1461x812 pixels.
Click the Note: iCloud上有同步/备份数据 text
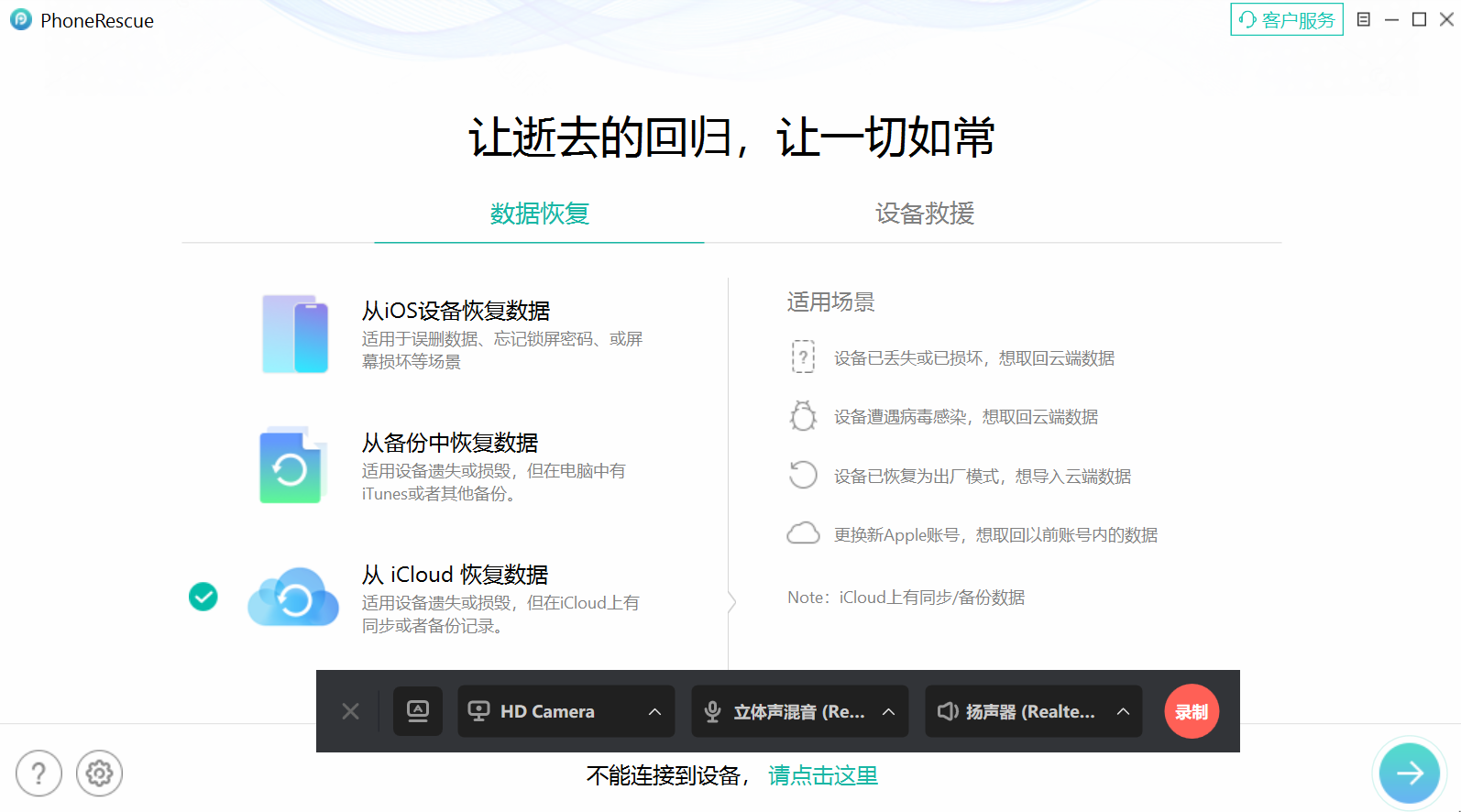tap(906, 598)
